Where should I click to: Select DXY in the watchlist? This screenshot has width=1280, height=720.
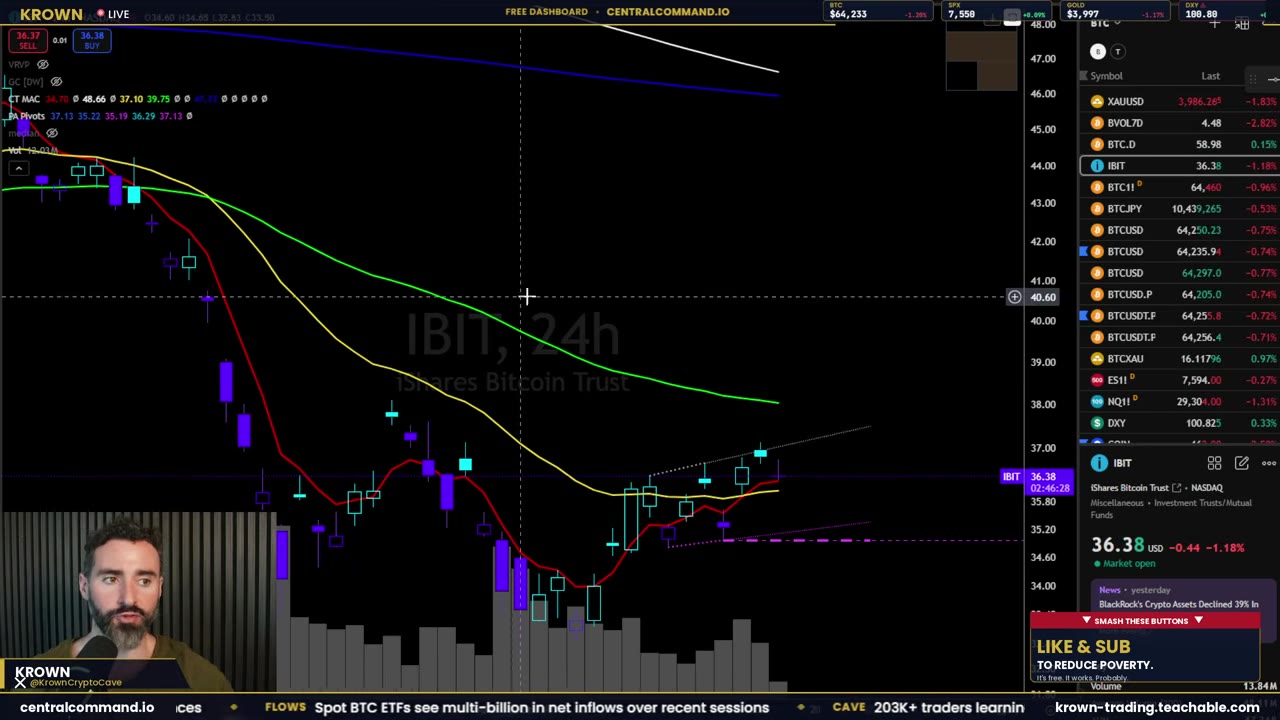(1180, 423)
